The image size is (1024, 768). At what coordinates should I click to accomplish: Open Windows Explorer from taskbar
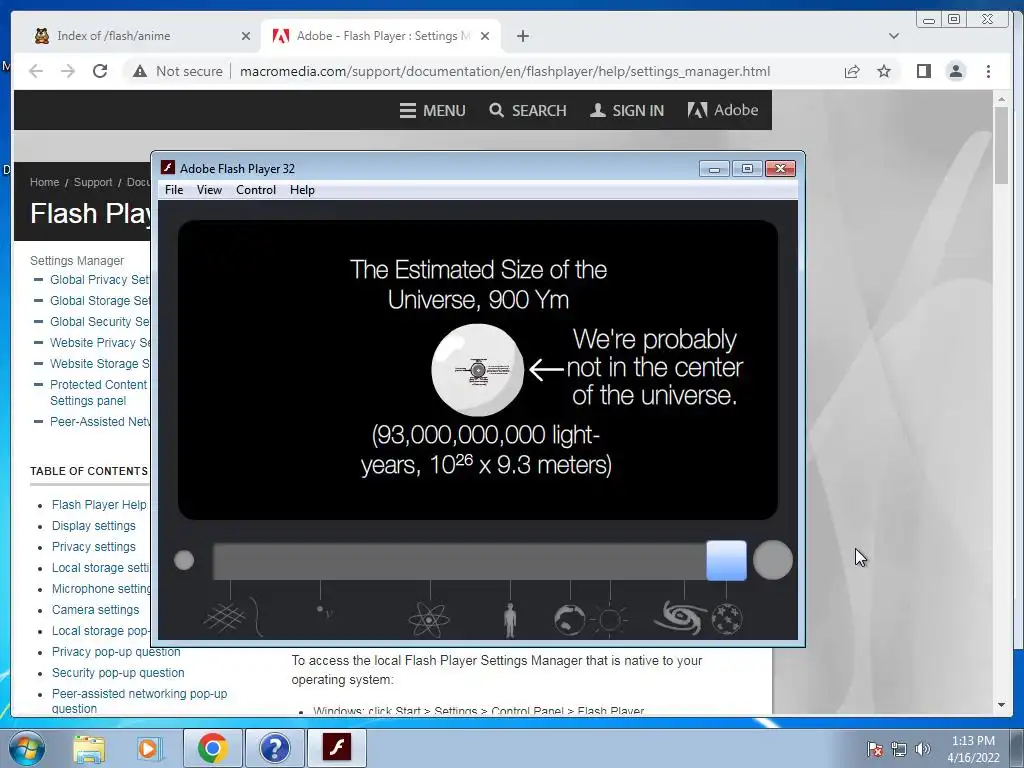pos(89,748)
